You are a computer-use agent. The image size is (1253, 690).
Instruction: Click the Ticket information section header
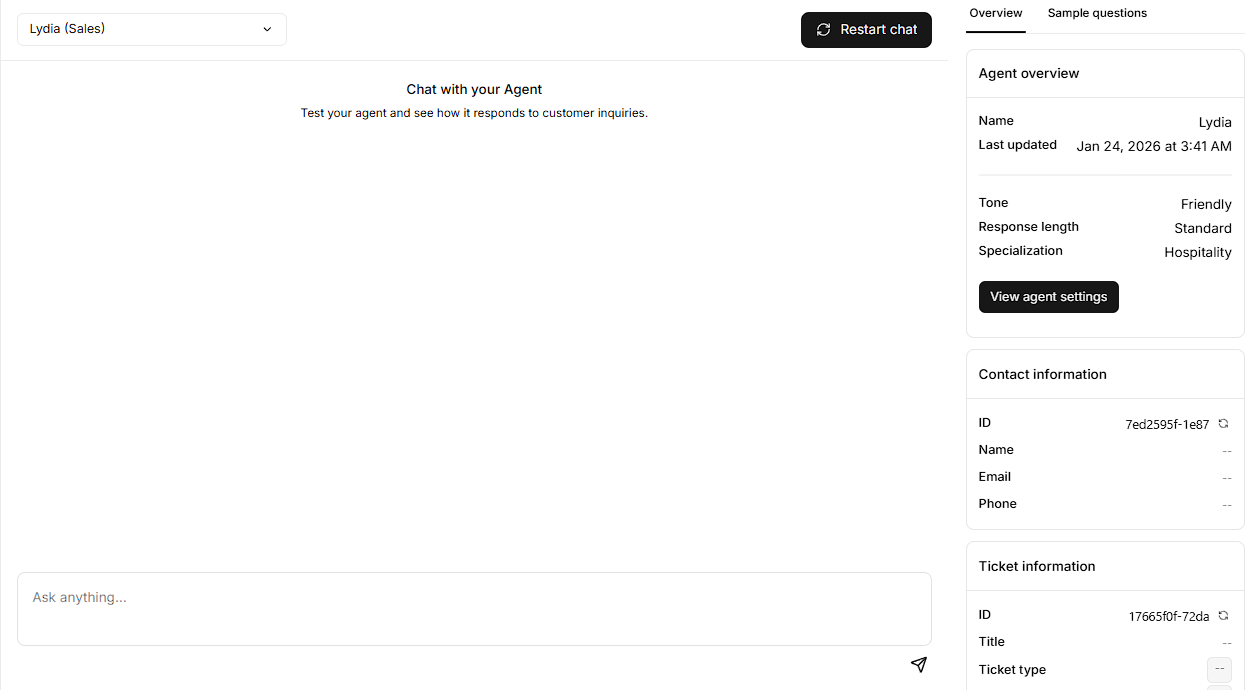click(x=1036, y=566)
